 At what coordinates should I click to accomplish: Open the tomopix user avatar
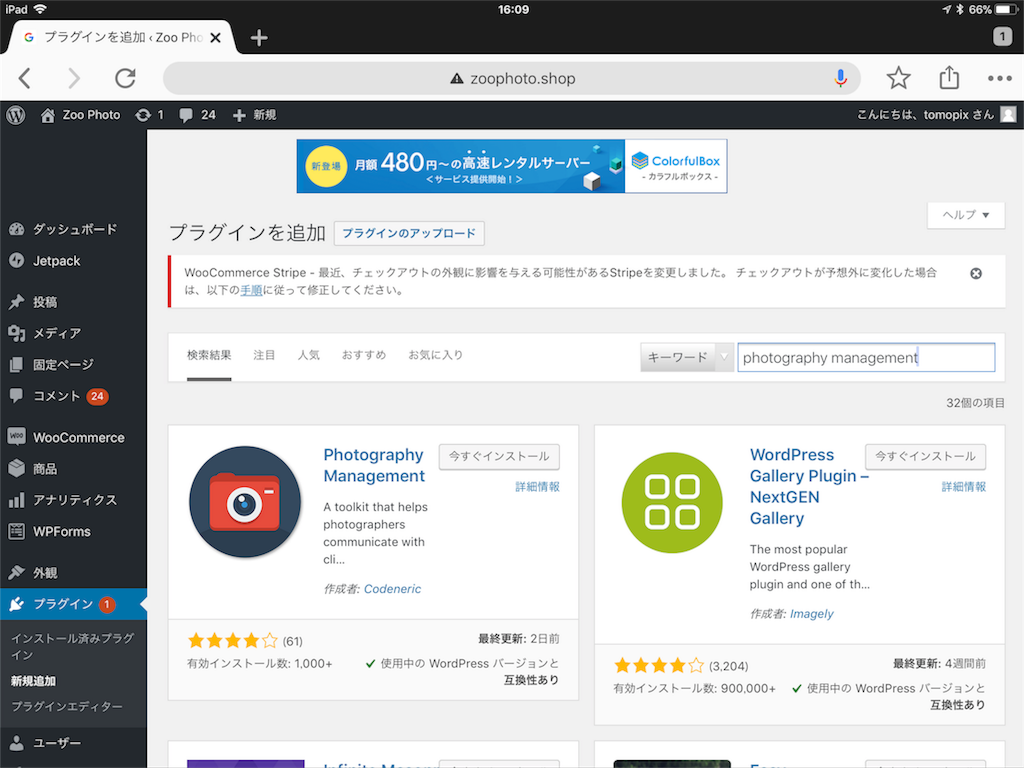(1008, 115)
